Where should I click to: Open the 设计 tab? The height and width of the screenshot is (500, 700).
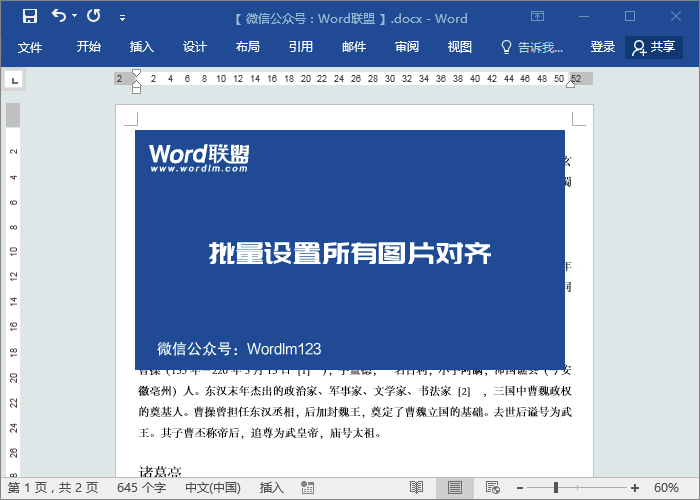195,46
